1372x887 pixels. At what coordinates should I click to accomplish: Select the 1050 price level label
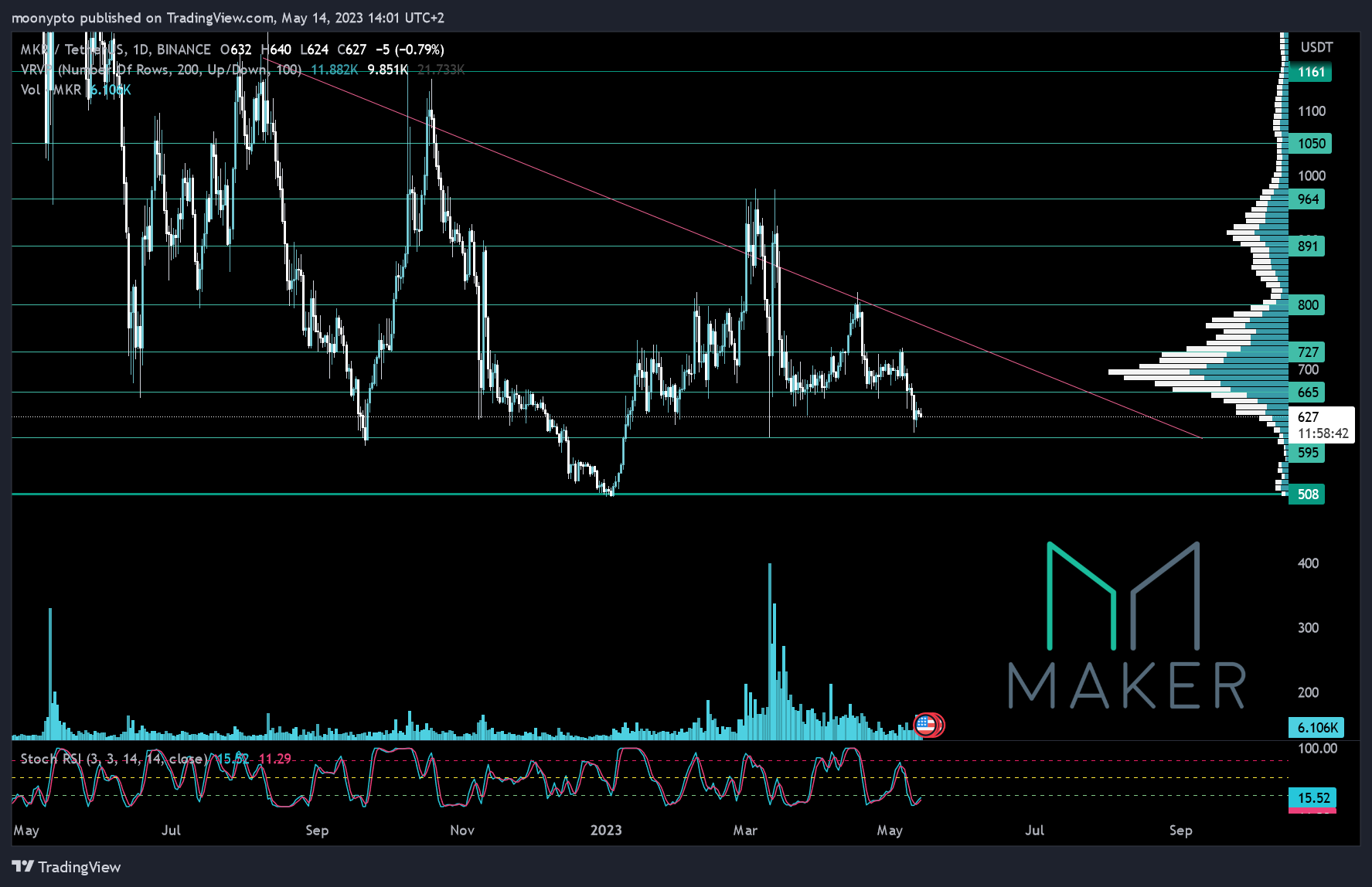1311,143
